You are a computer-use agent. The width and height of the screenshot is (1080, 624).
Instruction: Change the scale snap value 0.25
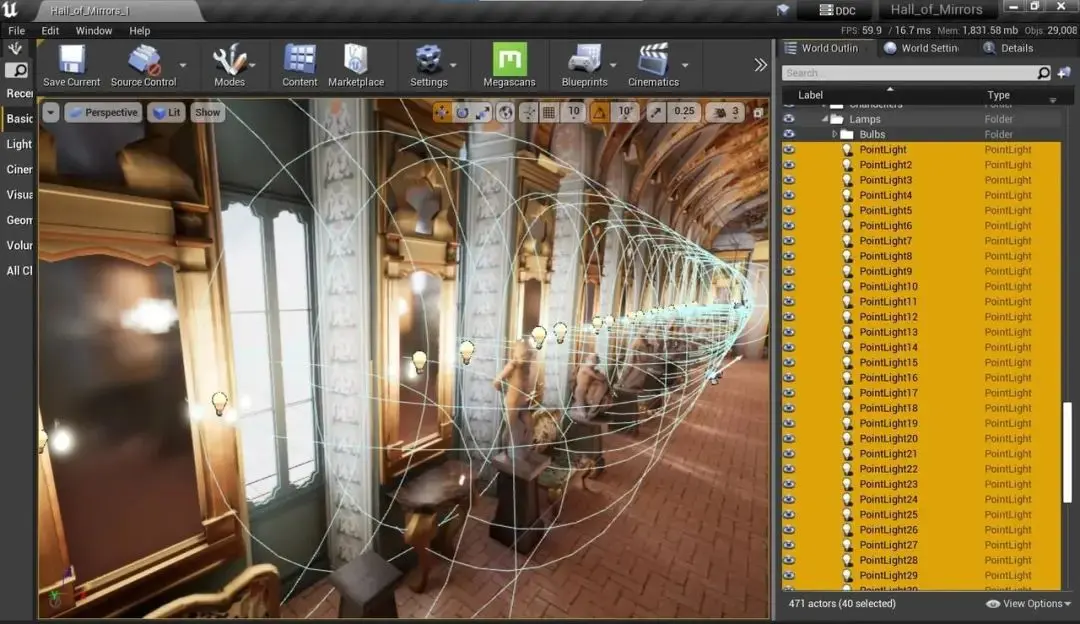[x=684, y=112]
